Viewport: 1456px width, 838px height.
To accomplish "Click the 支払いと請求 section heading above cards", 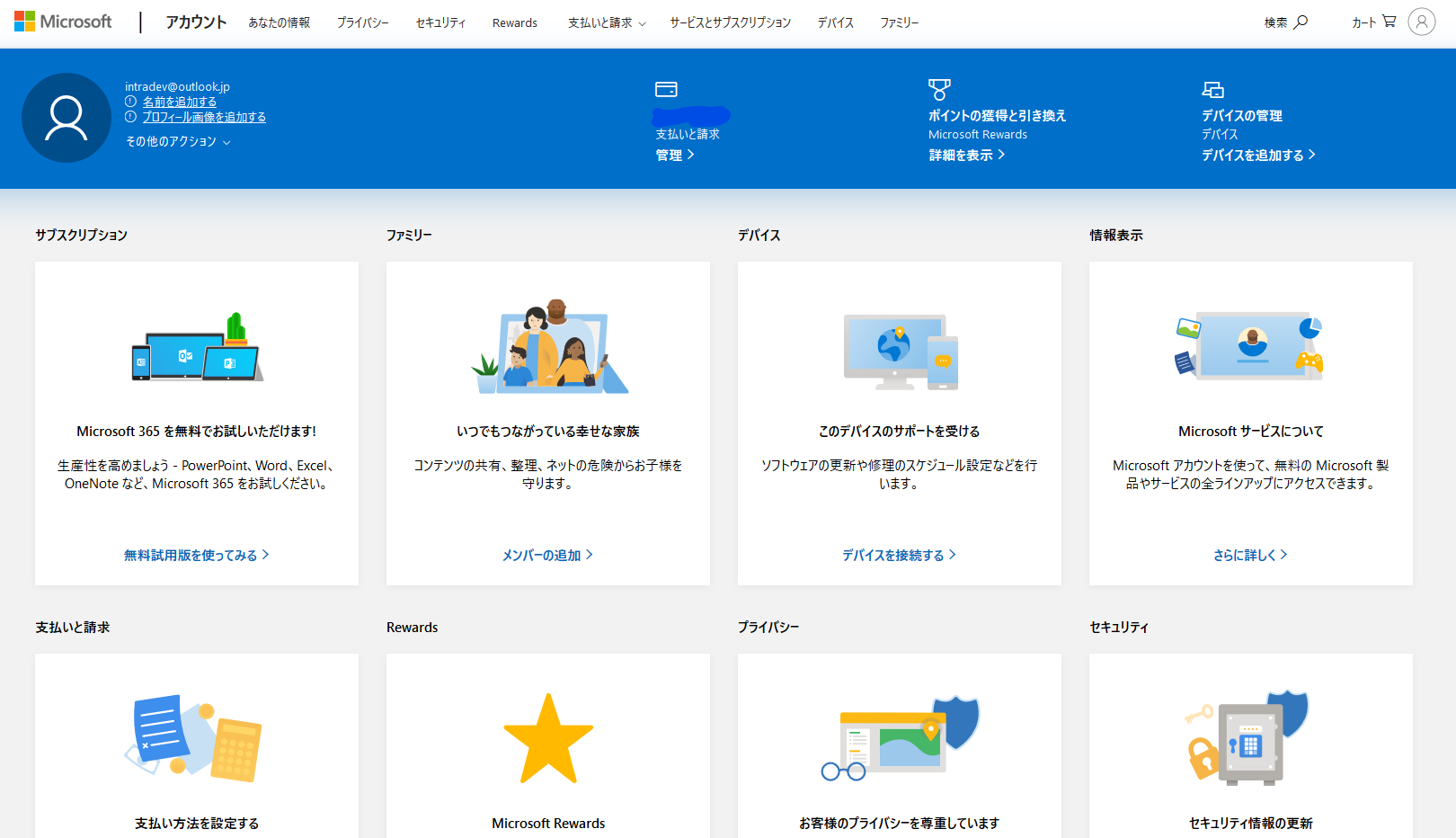I will (73, 627).
